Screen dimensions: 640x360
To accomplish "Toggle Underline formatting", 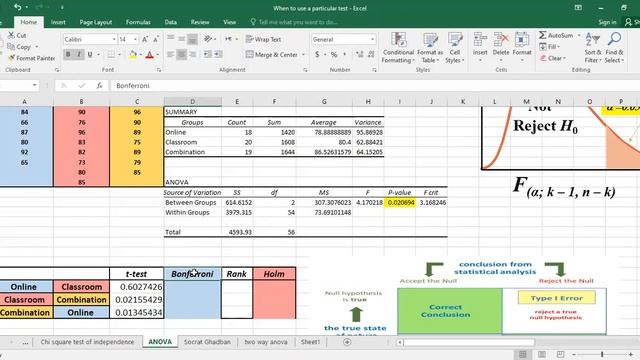I will (x=90, y=54).
